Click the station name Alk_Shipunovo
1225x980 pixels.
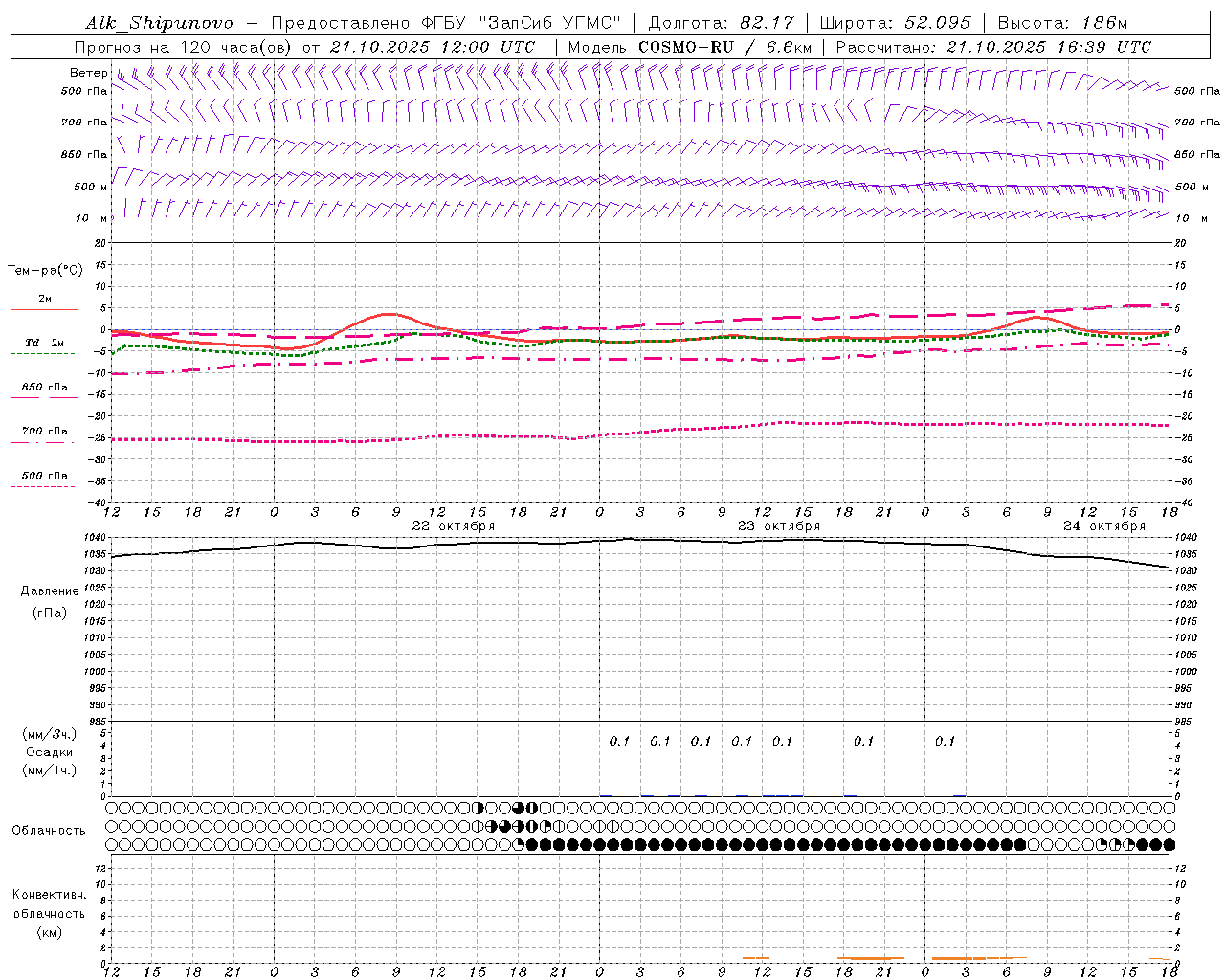pyautogui.click(x=159, y=23)
